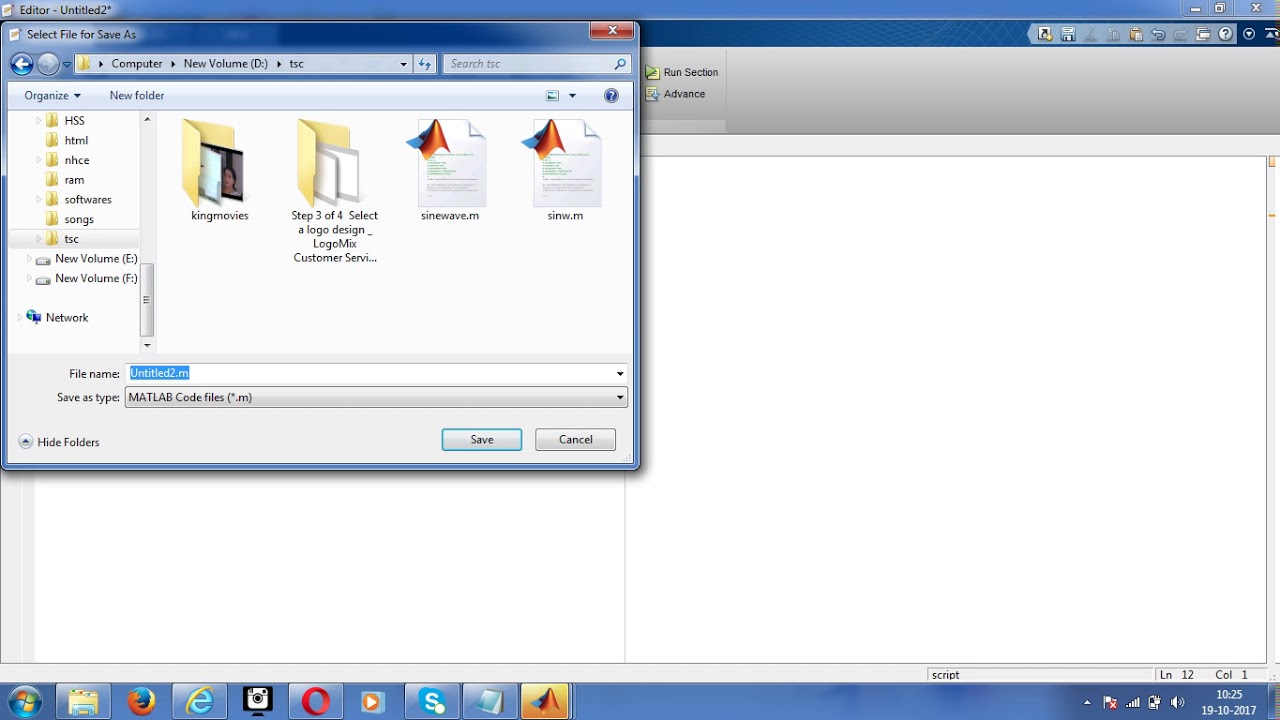Viewport: 1280px width, 720px height.
Task: Click the network signal tray icon
Action: coord(1133,702)
